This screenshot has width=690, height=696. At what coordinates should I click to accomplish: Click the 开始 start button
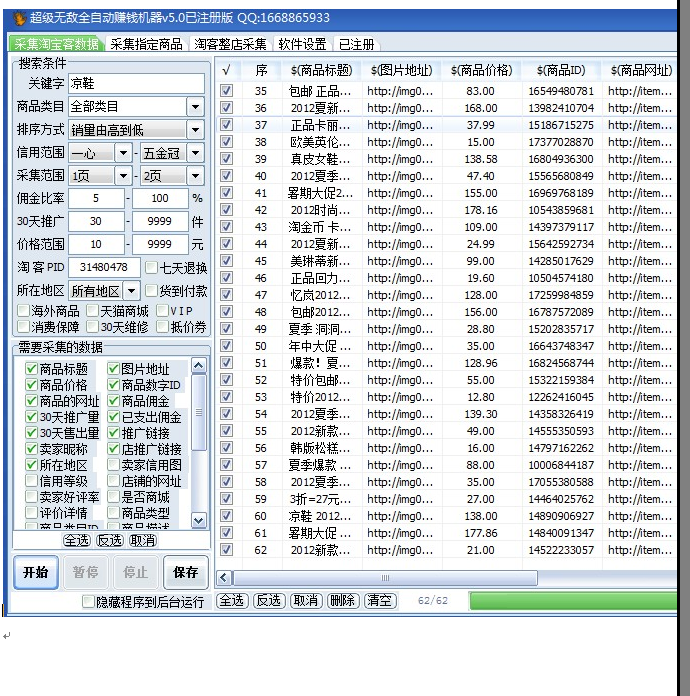pyautogui.click(x=36, y=572)
